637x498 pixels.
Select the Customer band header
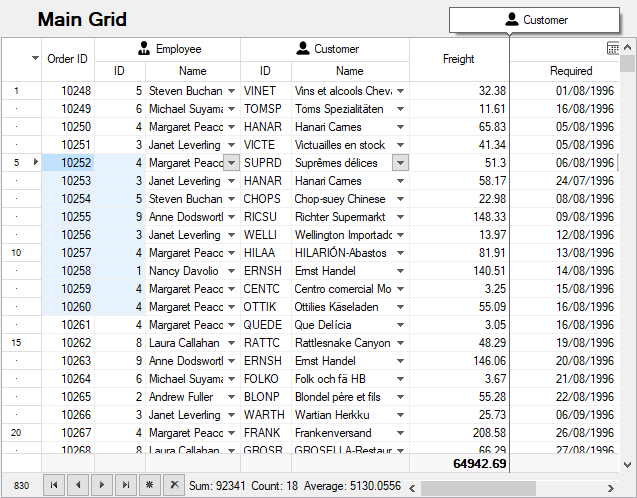point(326,48)
